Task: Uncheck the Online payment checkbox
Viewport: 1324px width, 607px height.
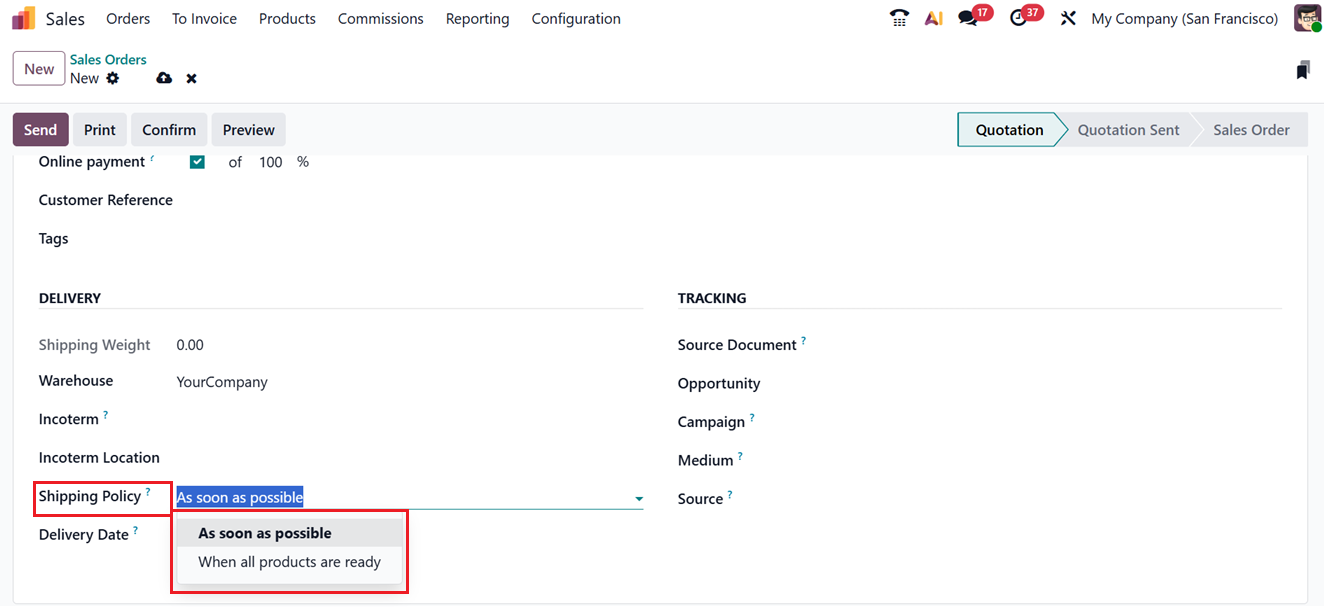Action: 197,162
